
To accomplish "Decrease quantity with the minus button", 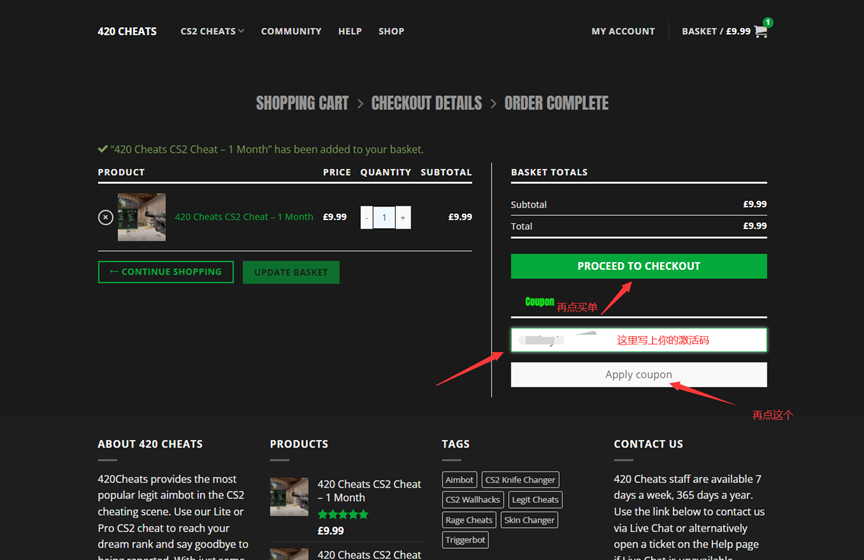I will pos(366,217).
